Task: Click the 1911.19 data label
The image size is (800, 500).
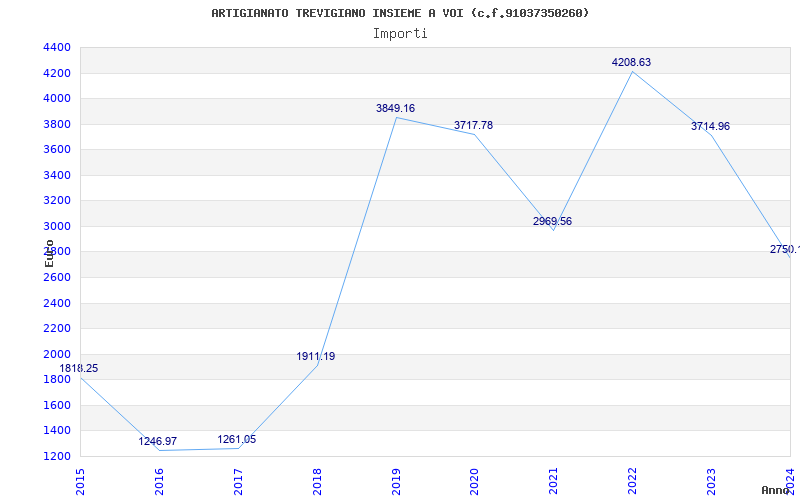Action: (x=316, y=356)
